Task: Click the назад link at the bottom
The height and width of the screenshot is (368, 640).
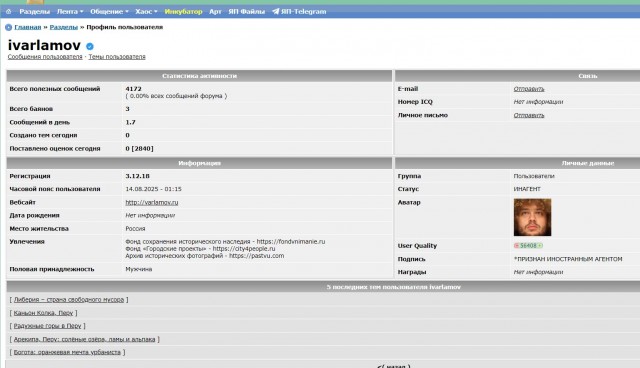Action: 394,366
